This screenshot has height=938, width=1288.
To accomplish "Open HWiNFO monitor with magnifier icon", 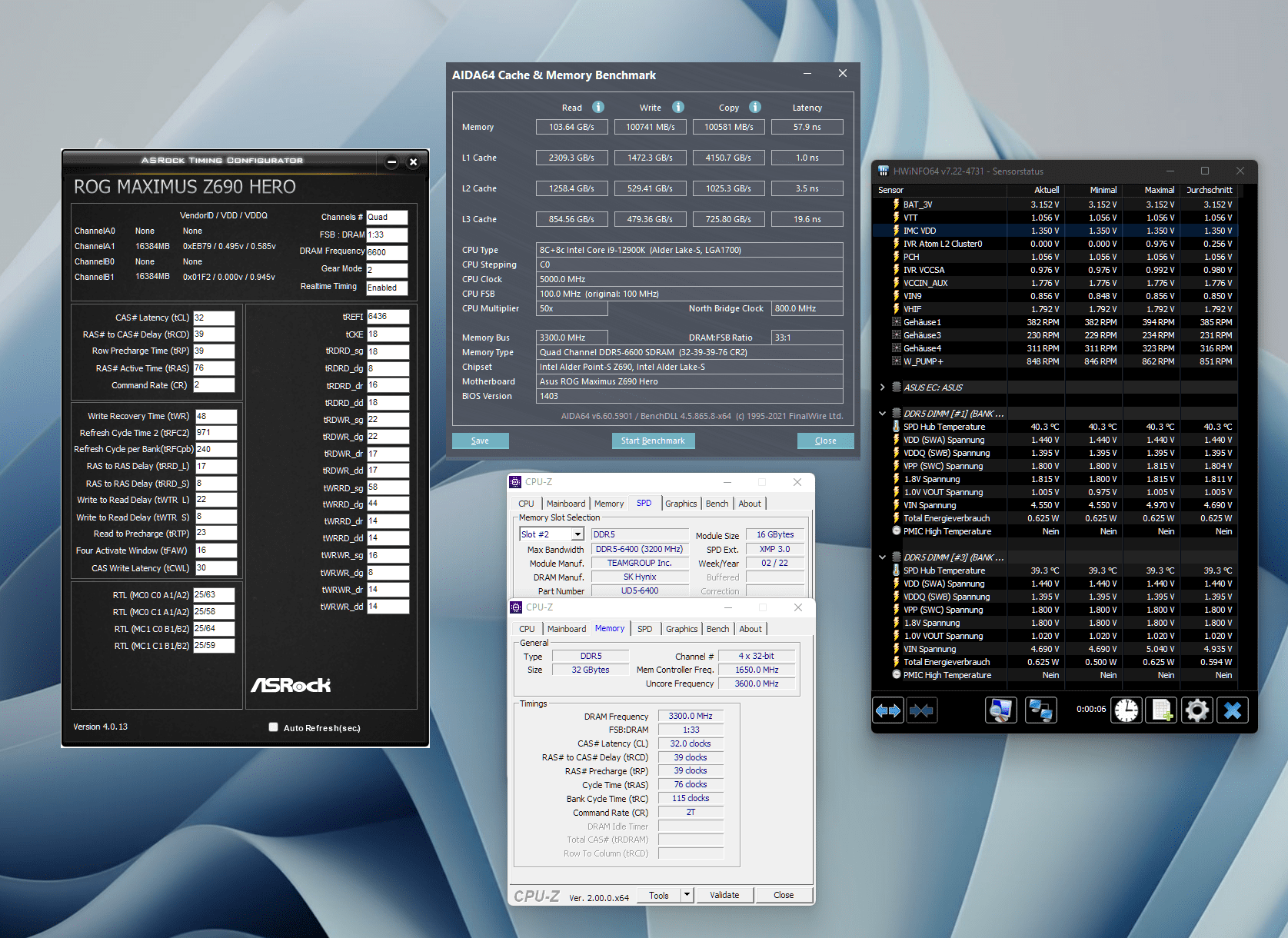I will click(1000, 710).
